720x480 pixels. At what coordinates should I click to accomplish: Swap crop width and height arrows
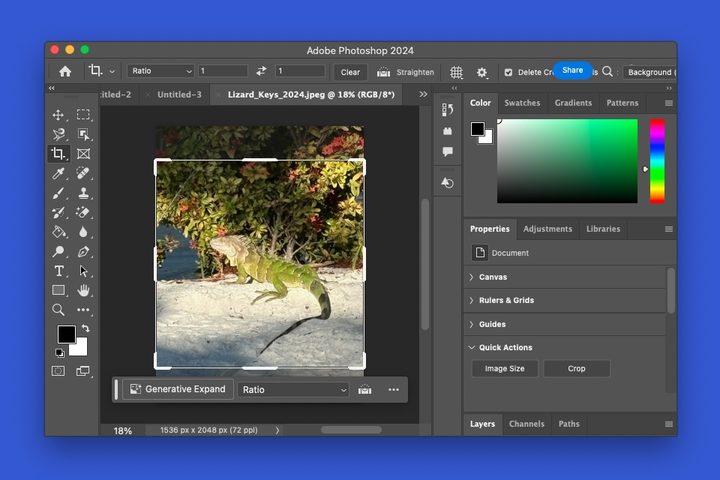pyautogui.click(x=261, y=71)
